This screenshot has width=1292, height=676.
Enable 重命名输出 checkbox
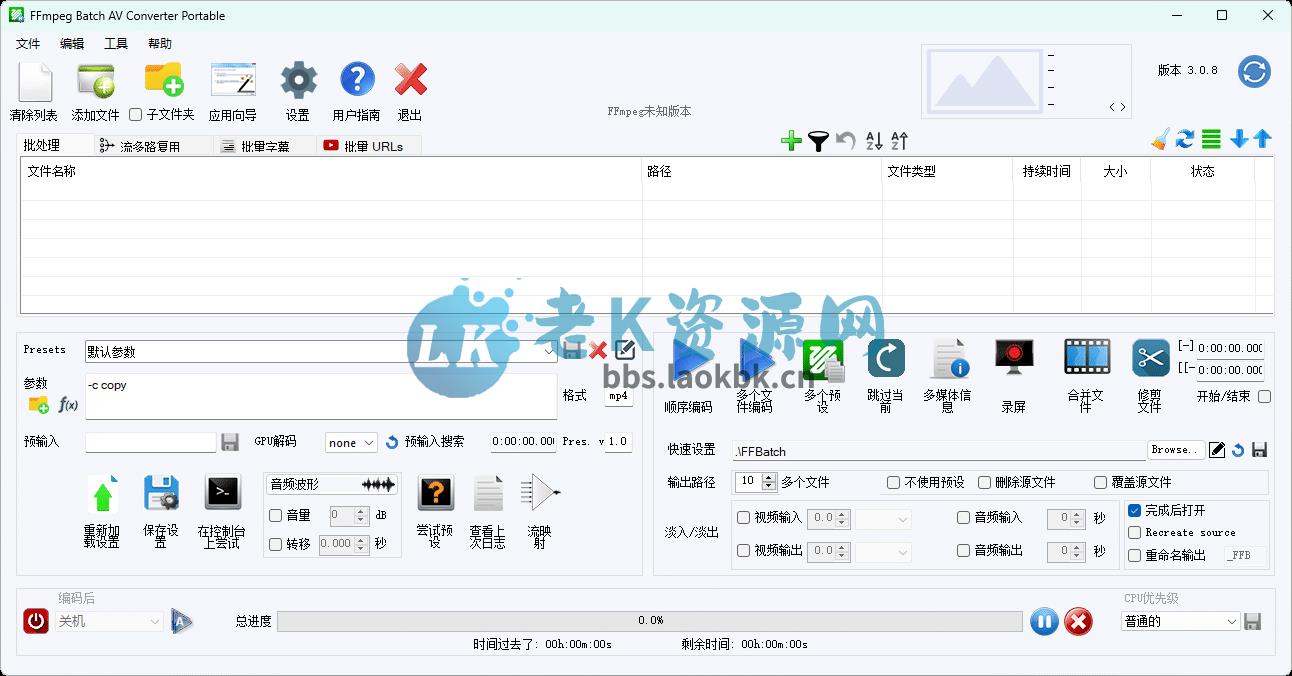1135,556
